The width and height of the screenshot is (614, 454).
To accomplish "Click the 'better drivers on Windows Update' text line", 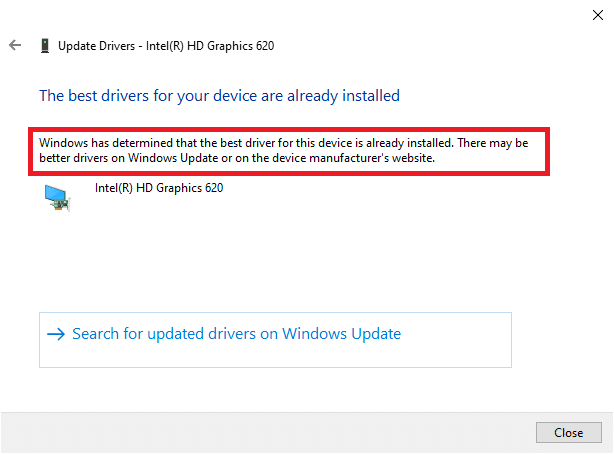I will [x=237, y=158].
